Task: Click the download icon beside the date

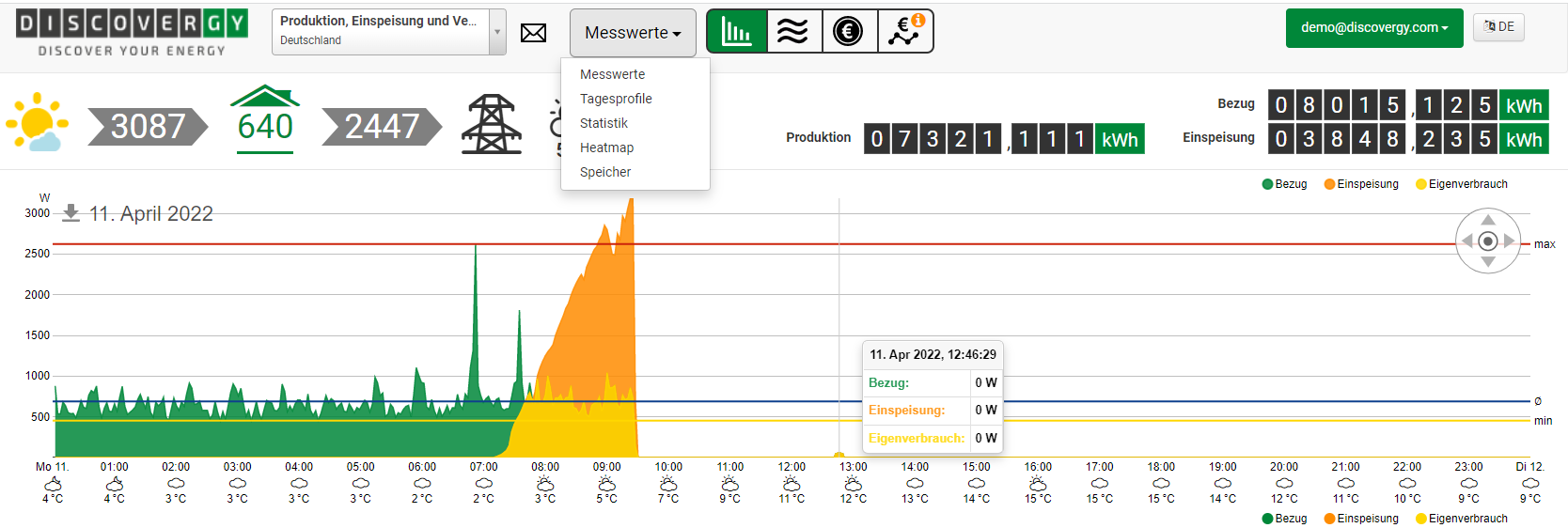Action: pos(71,213)
